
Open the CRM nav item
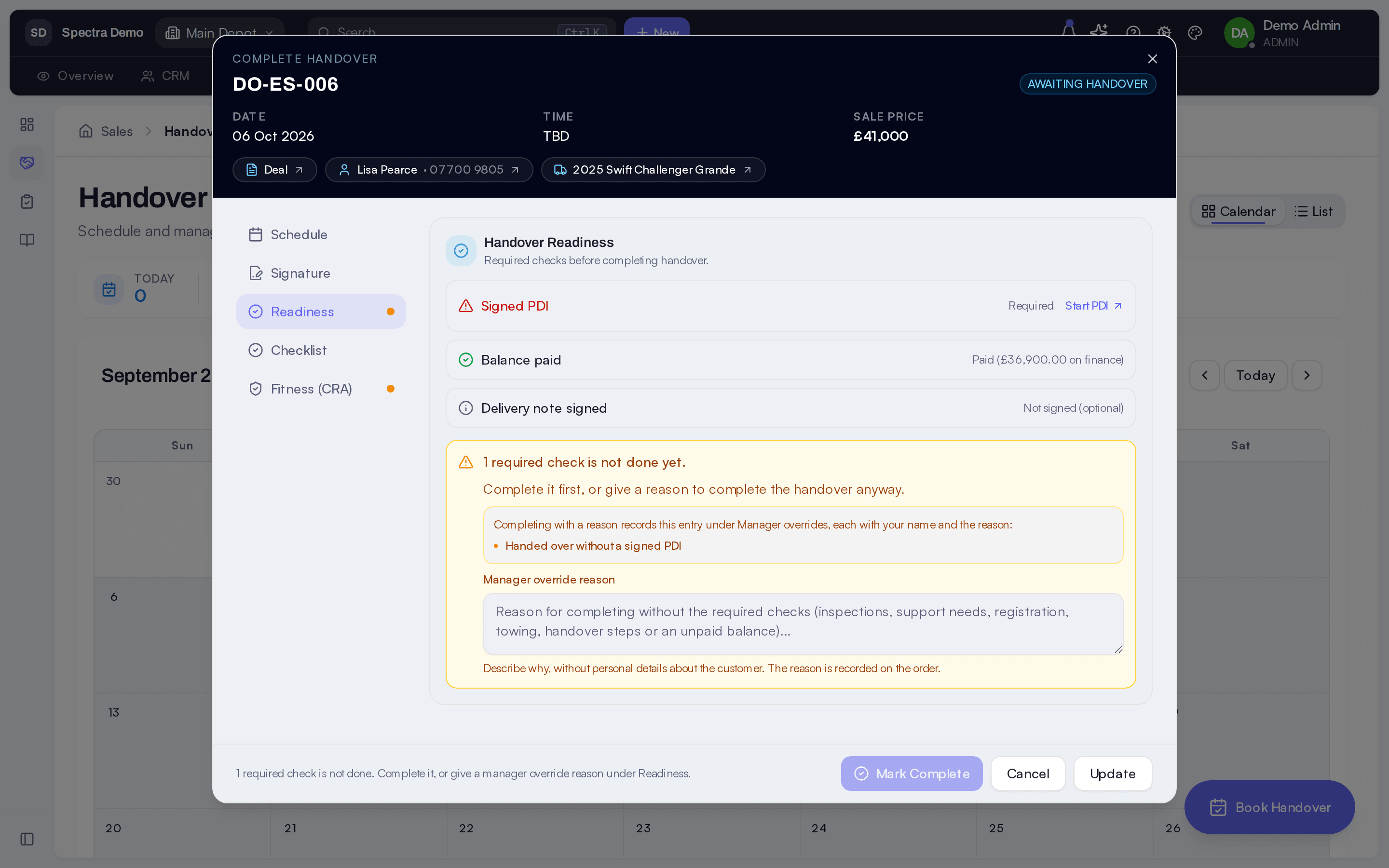click(165, 76)
